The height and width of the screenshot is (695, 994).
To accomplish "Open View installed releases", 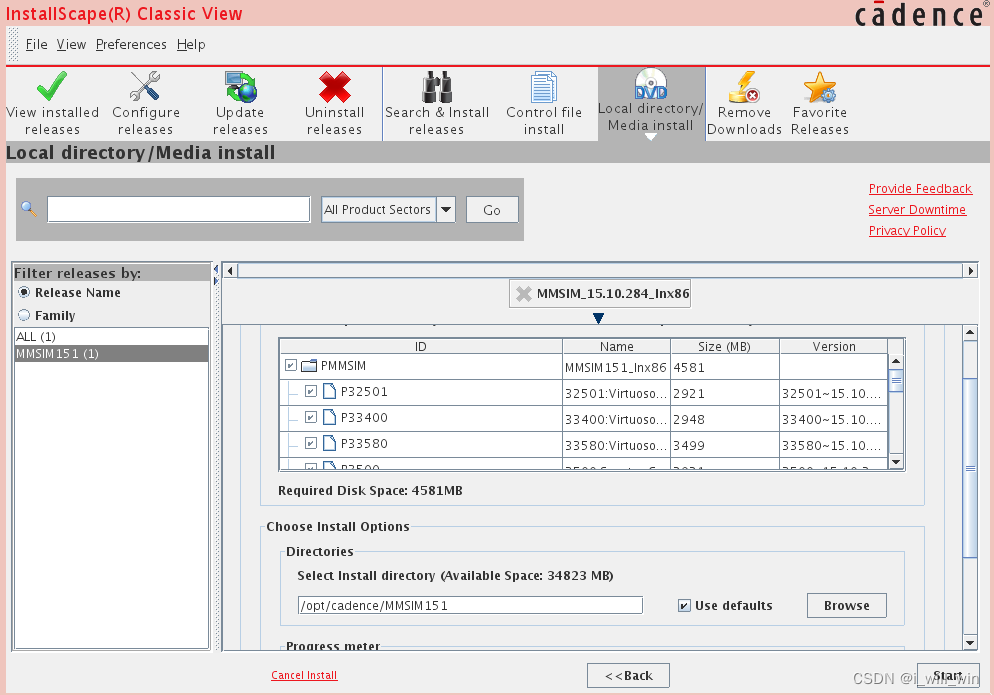I will 52,100.
